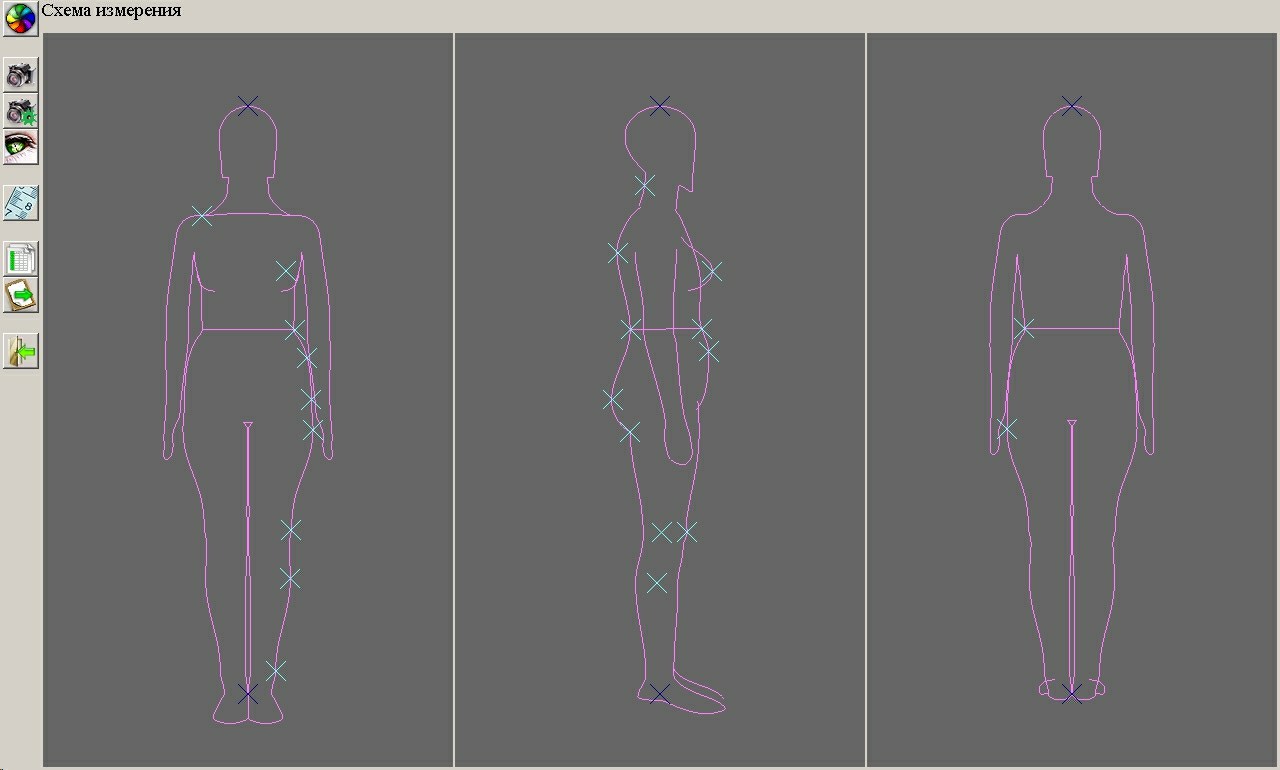Click the exit door arrow icon
1280x770 pixels.
20,351
